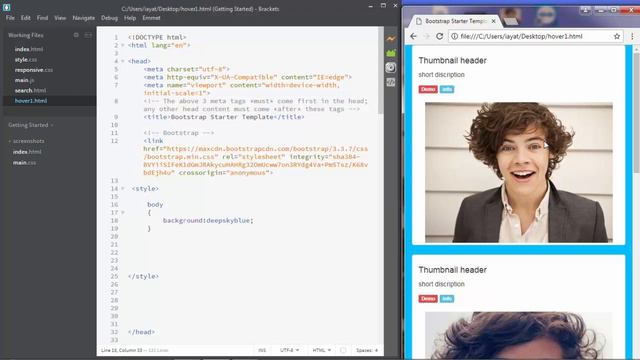Open search.html in Working Files
The height and width of the screenshot is (360, 640).
30,90
